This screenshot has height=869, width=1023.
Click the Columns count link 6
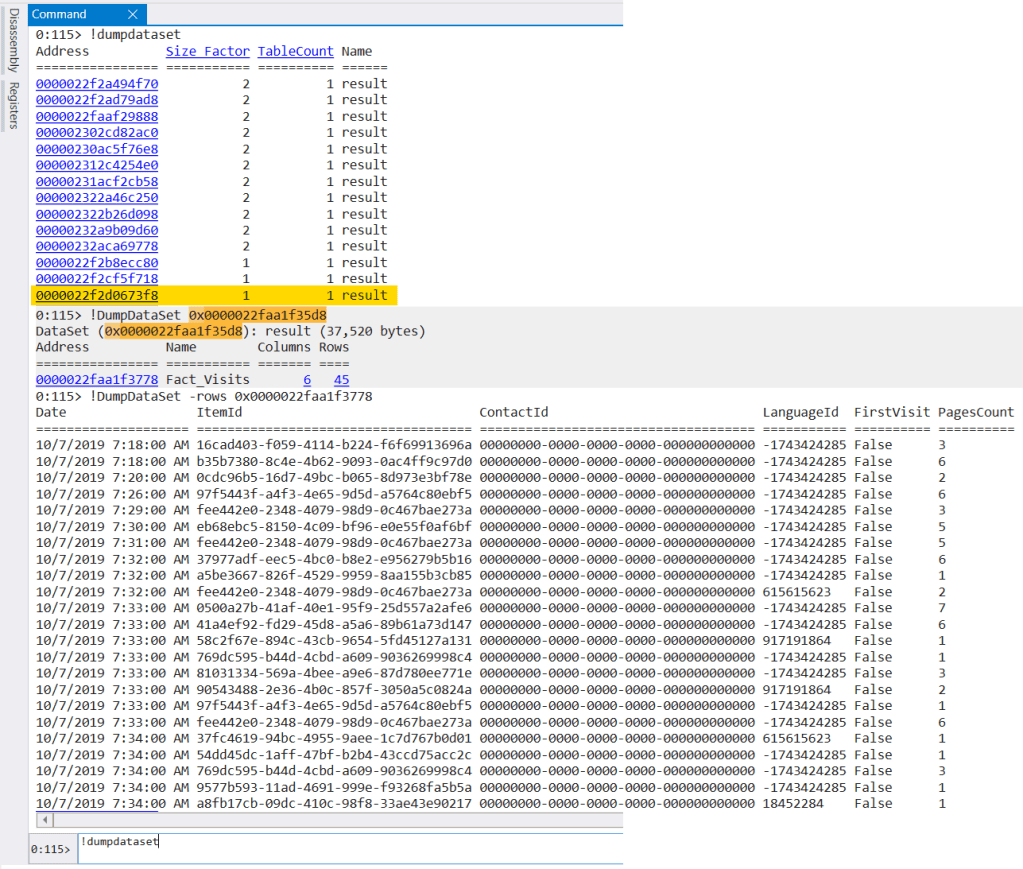coord(307,380)
